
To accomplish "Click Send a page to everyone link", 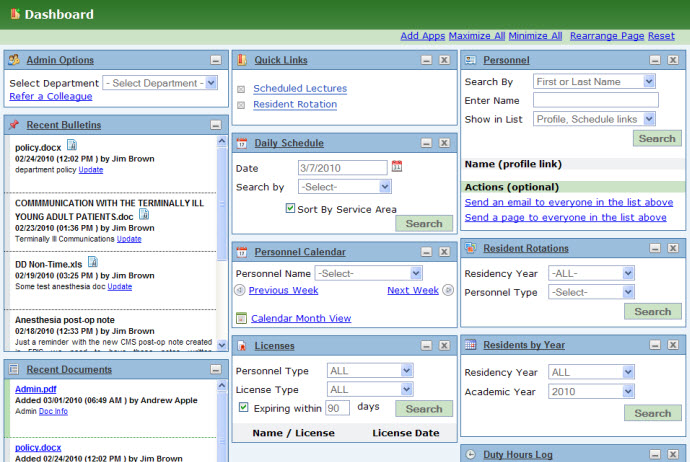I will coord(565,217).
